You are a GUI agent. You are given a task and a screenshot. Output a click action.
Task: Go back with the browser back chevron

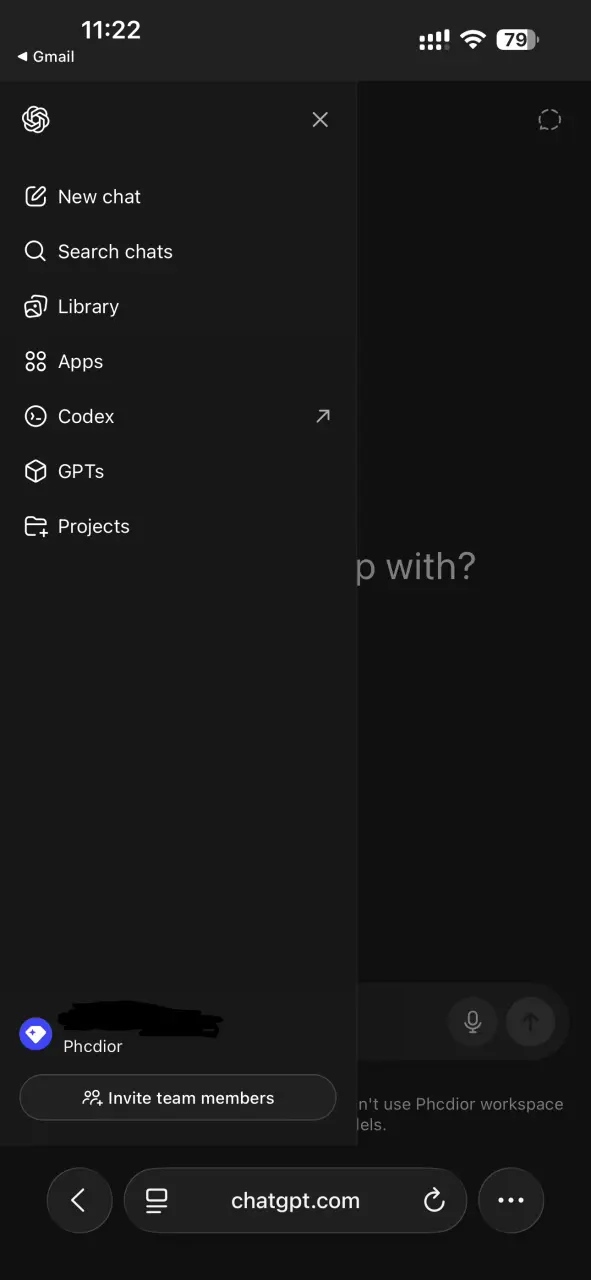(79, 1201)
